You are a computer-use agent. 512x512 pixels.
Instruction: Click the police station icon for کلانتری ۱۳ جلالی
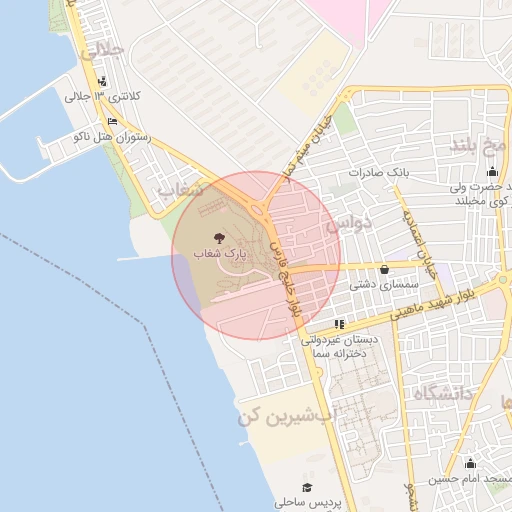tap(102, 81)
